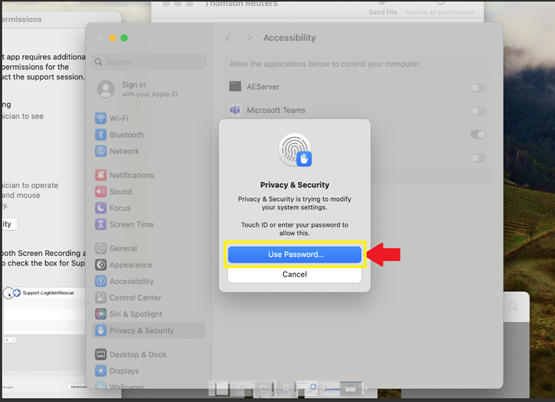
Task: Click the green zoom window button
Action: click(124, 38)
